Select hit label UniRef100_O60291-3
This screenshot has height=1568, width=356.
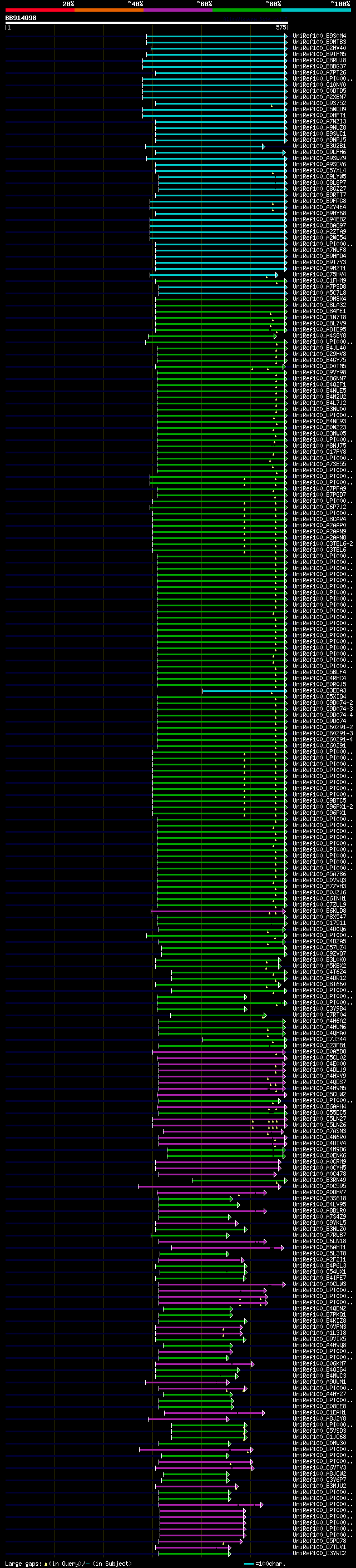[323, 734]
